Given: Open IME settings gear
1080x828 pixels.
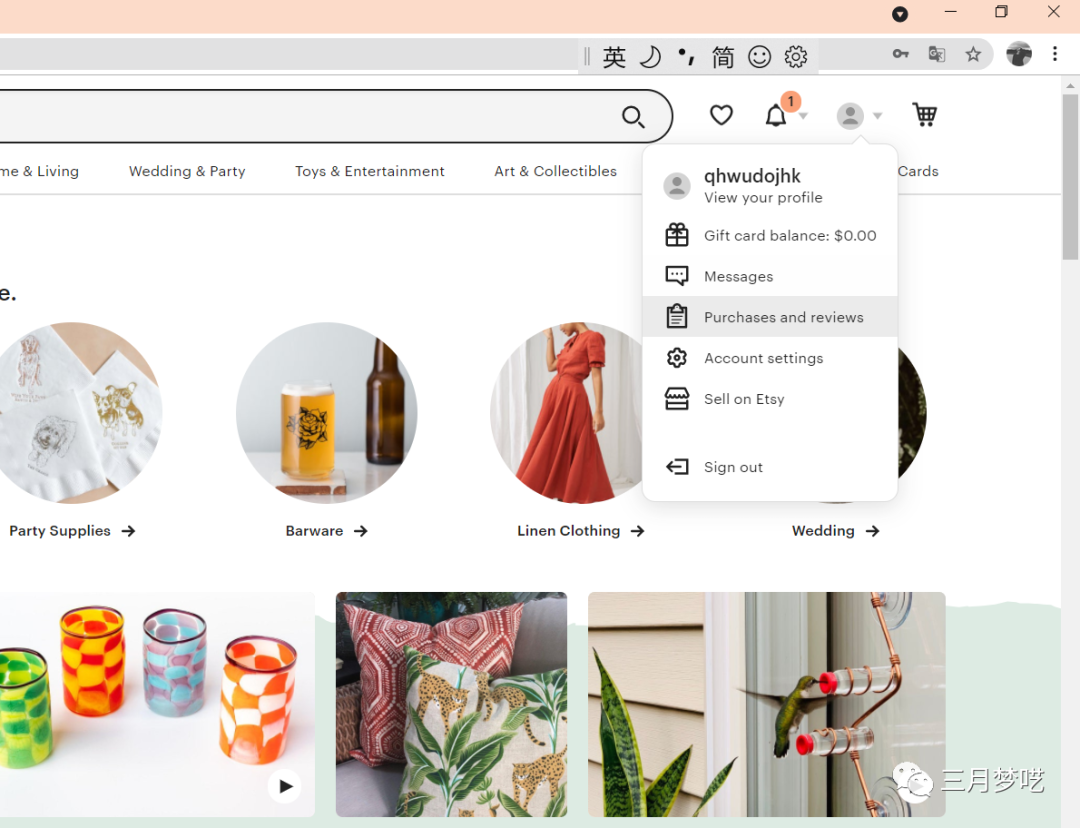Looking at the screenshot, I should click(796, 56).
